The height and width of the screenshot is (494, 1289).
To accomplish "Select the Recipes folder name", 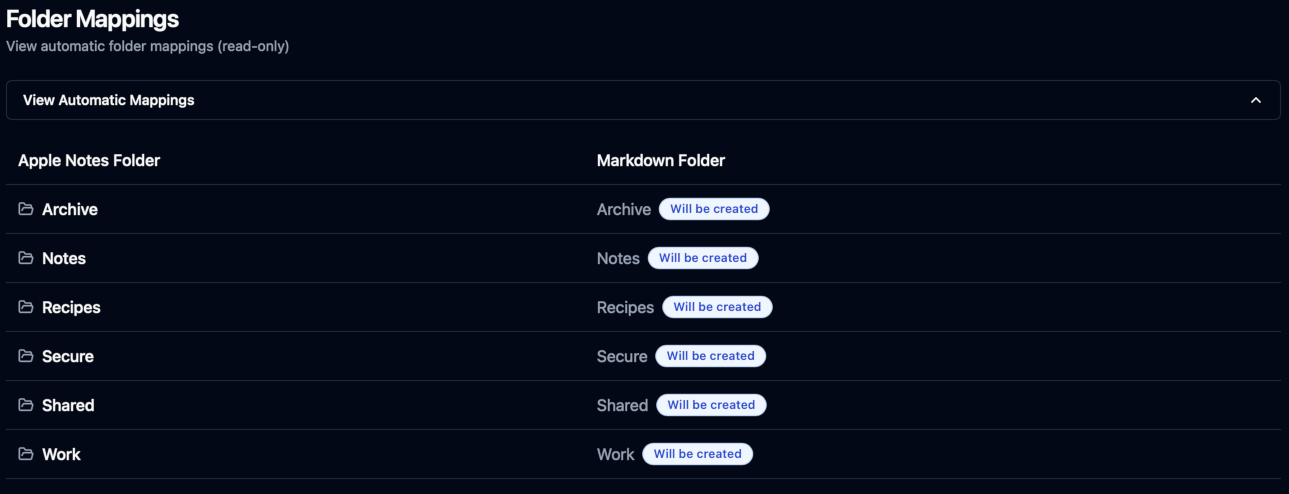I will click(x=71, y=307).
